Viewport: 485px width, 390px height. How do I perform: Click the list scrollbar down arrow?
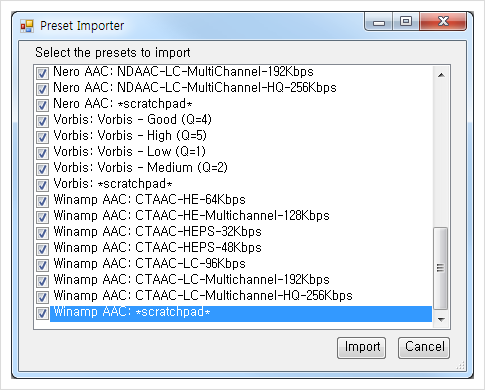tap(441, 320)
